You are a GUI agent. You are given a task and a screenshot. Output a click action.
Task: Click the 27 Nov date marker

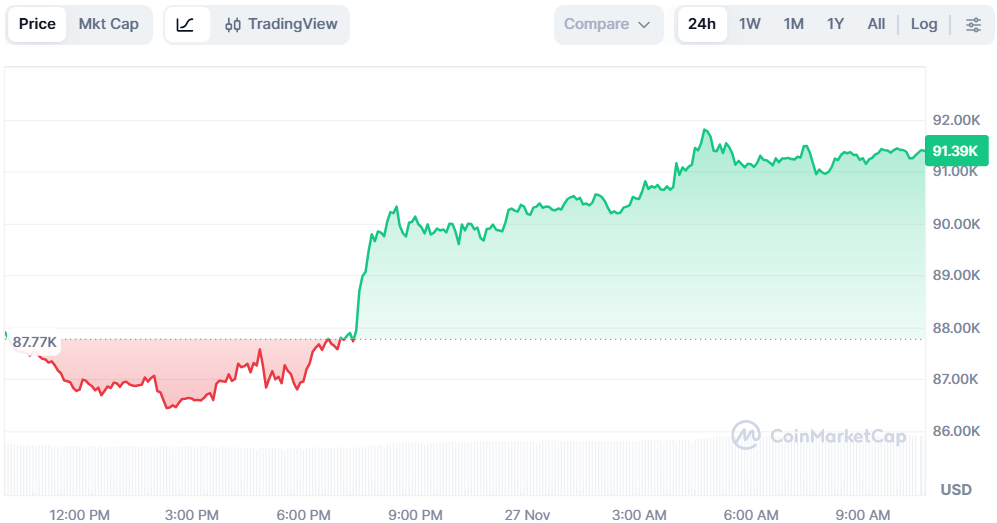(527, 514)
